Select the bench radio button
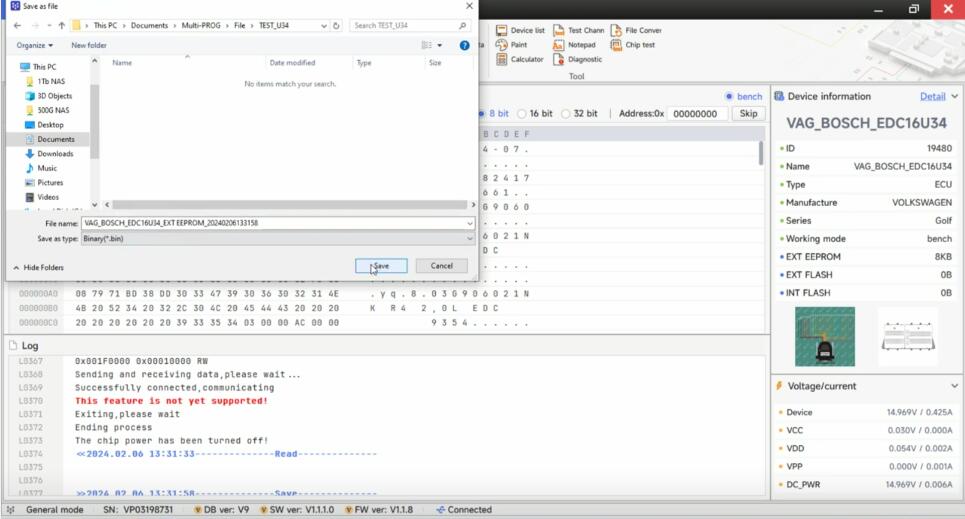This screenshot has width=965, height=519. coord(729,97)
